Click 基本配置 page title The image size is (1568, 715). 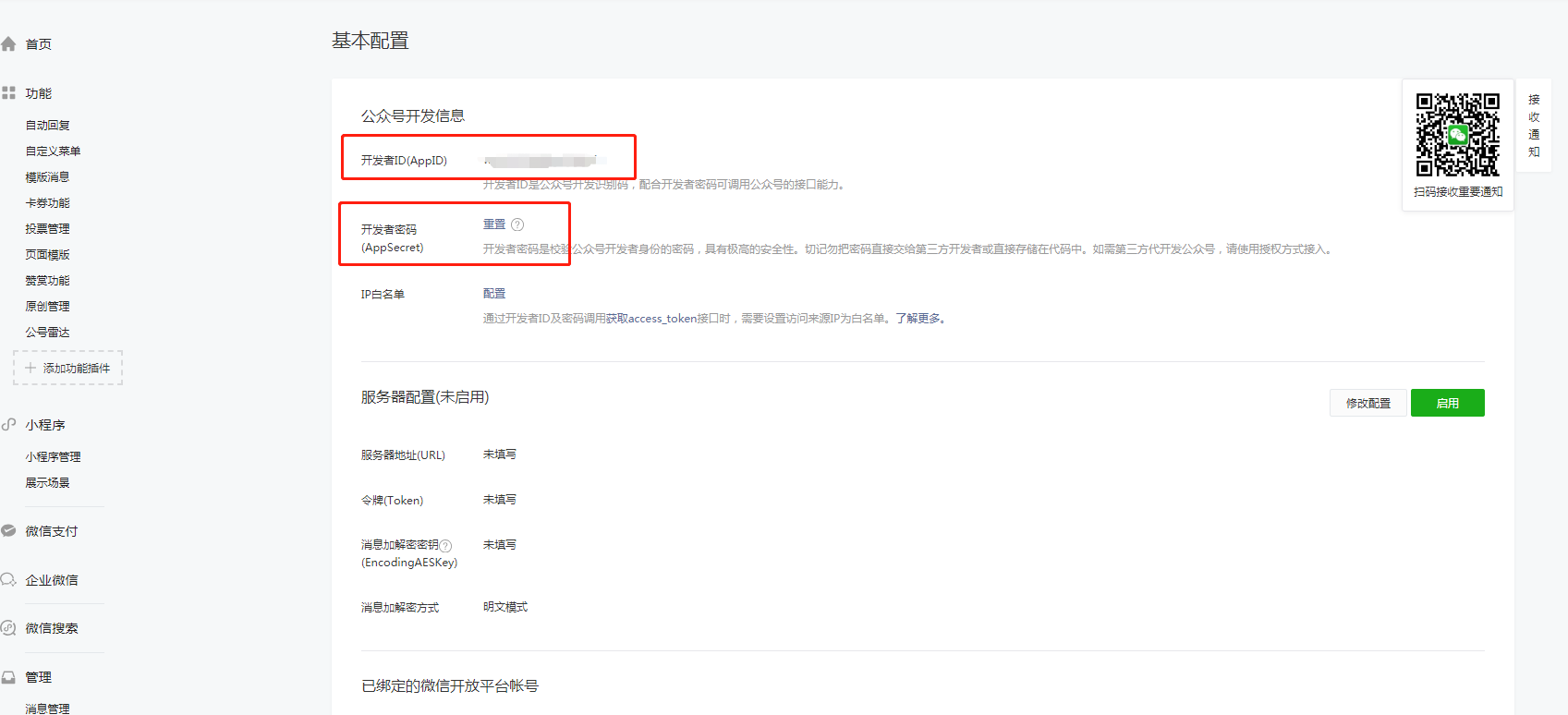coord(371,41)
